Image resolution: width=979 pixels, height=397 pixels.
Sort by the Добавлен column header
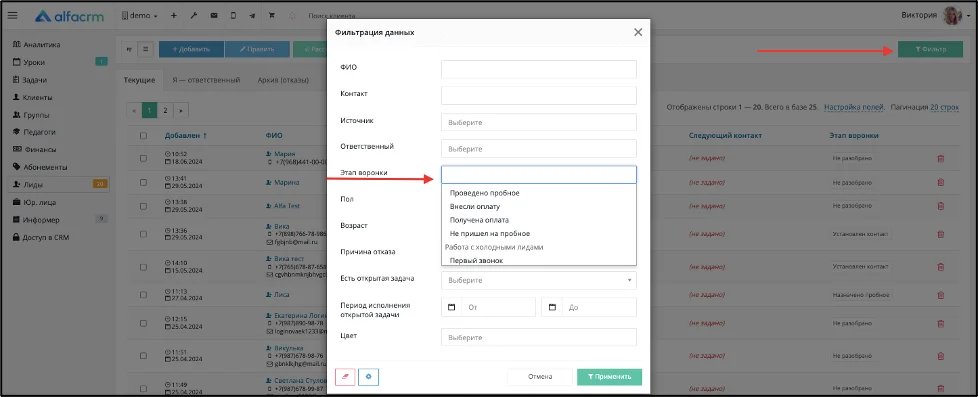pos(185,135)
